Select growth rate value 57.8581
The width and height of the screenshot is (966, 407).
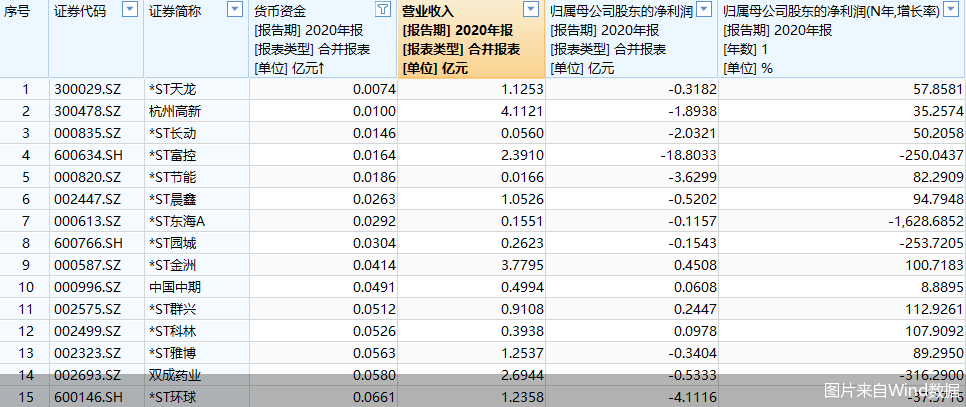(x=939, y=90)
